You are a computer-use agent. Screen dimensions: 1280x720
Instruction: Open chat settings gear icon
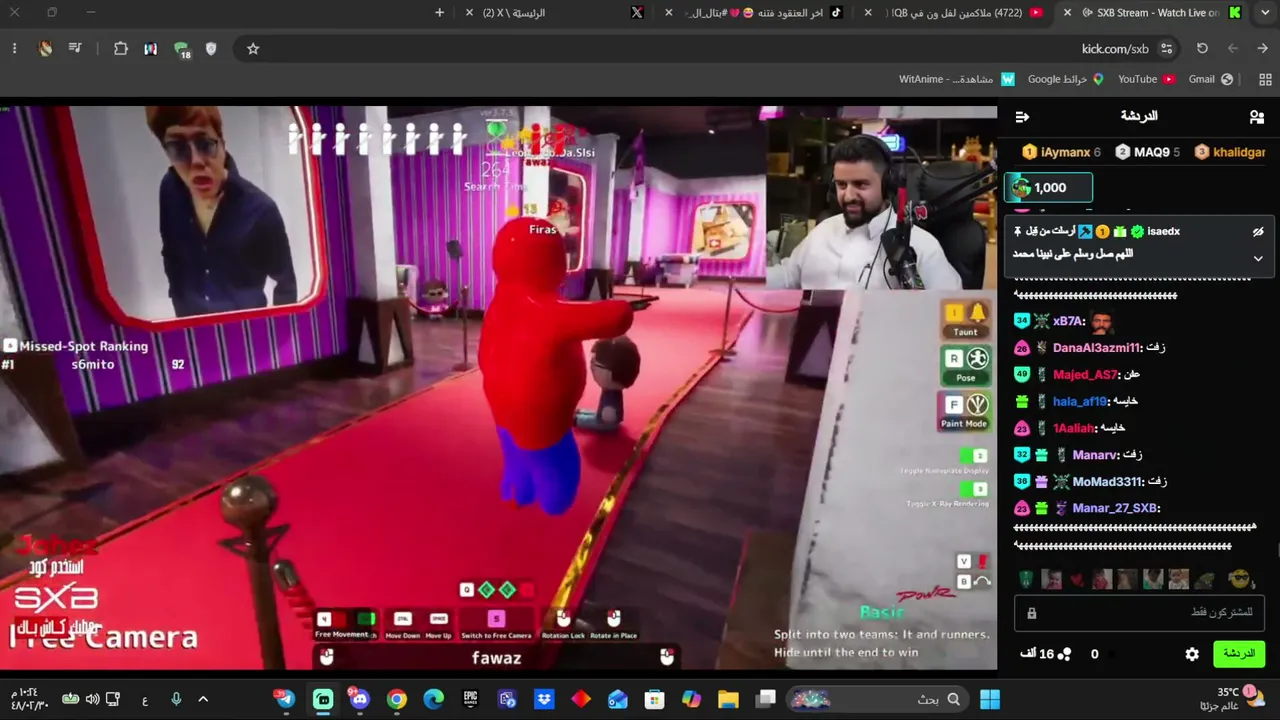[x=1192, y=654]
